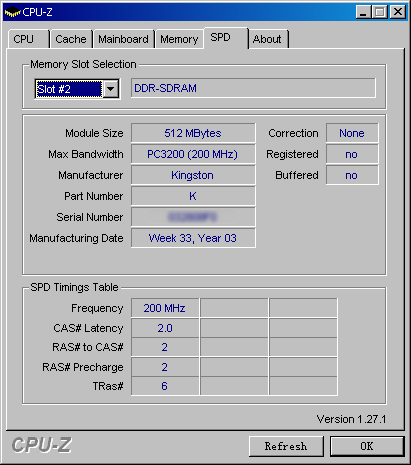The image size is (411, 465).
Task: Click the Part Number field showing K
Action: tap(193, 196)
